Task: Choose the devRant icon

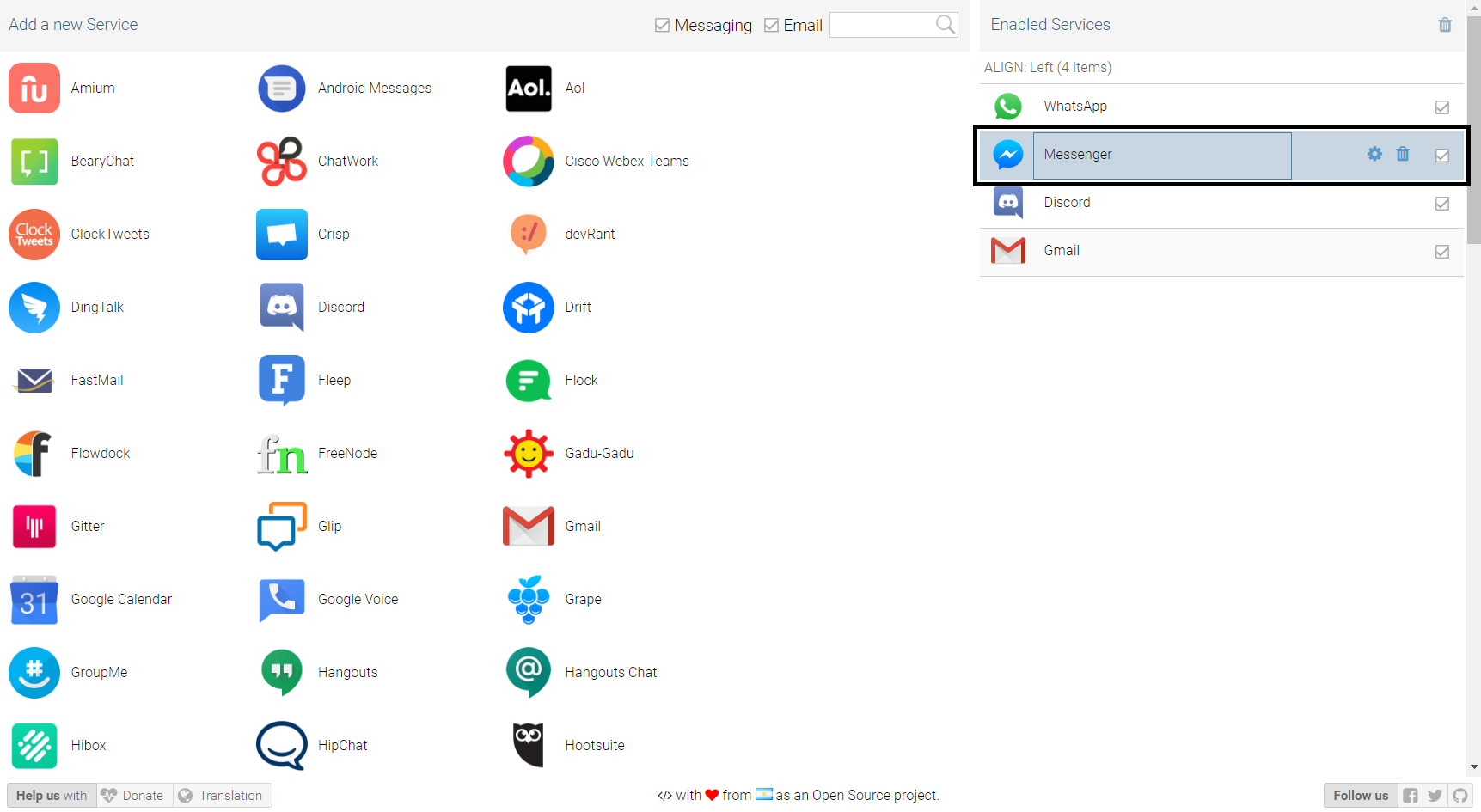Action: pos(529,234)
